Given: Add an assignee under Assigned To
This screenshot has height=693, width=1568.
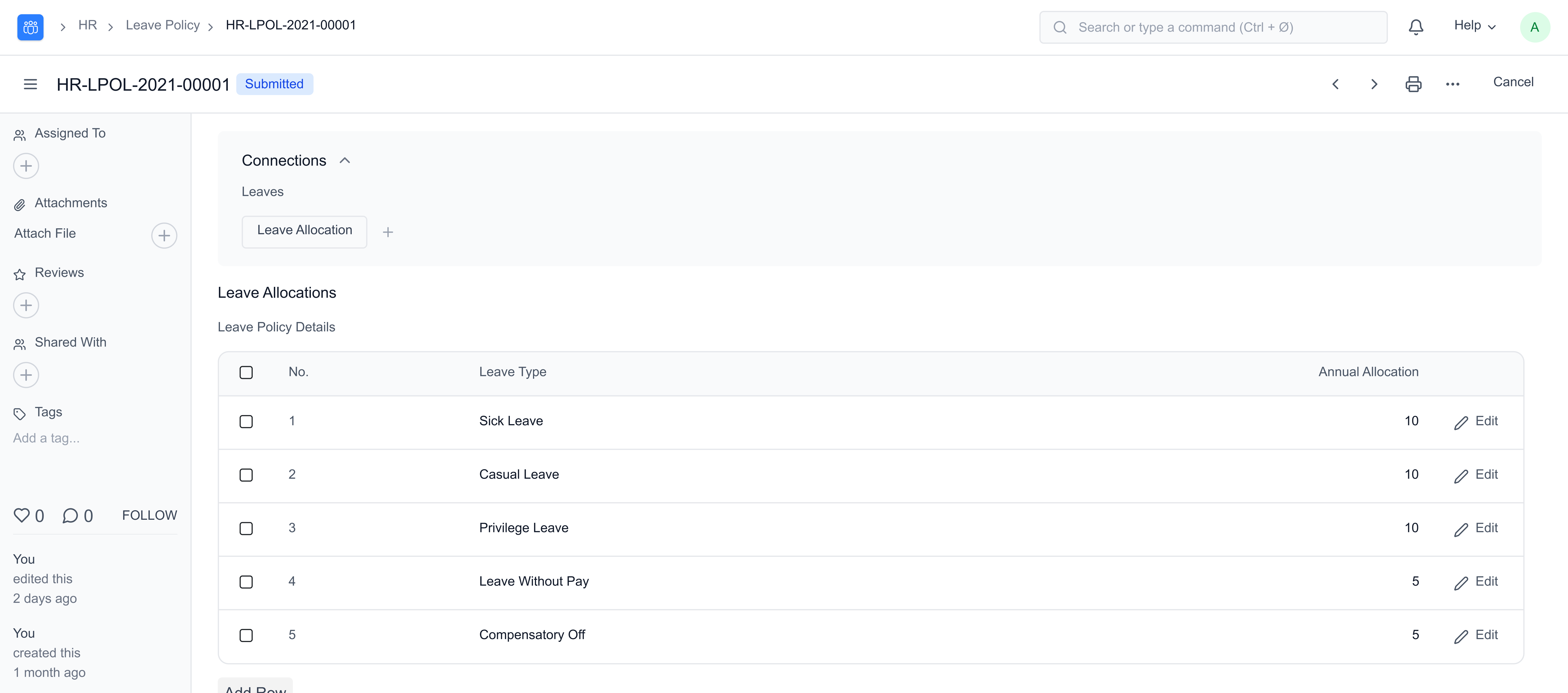Looking at the screenshot, I should 26,166.
